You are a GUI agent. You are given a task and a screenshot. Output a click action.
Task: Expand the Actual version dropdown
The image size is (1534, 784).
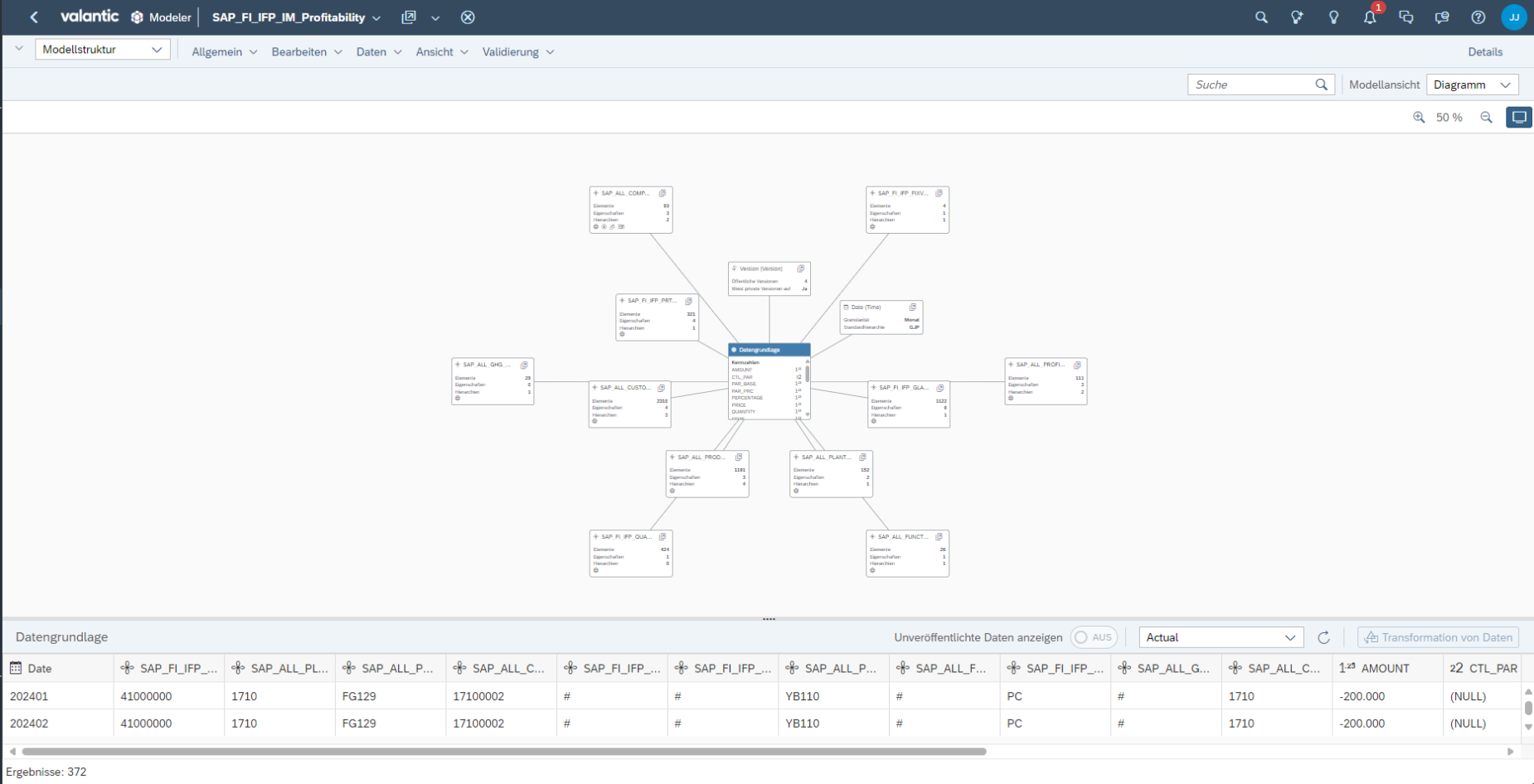click(1221, 637)
